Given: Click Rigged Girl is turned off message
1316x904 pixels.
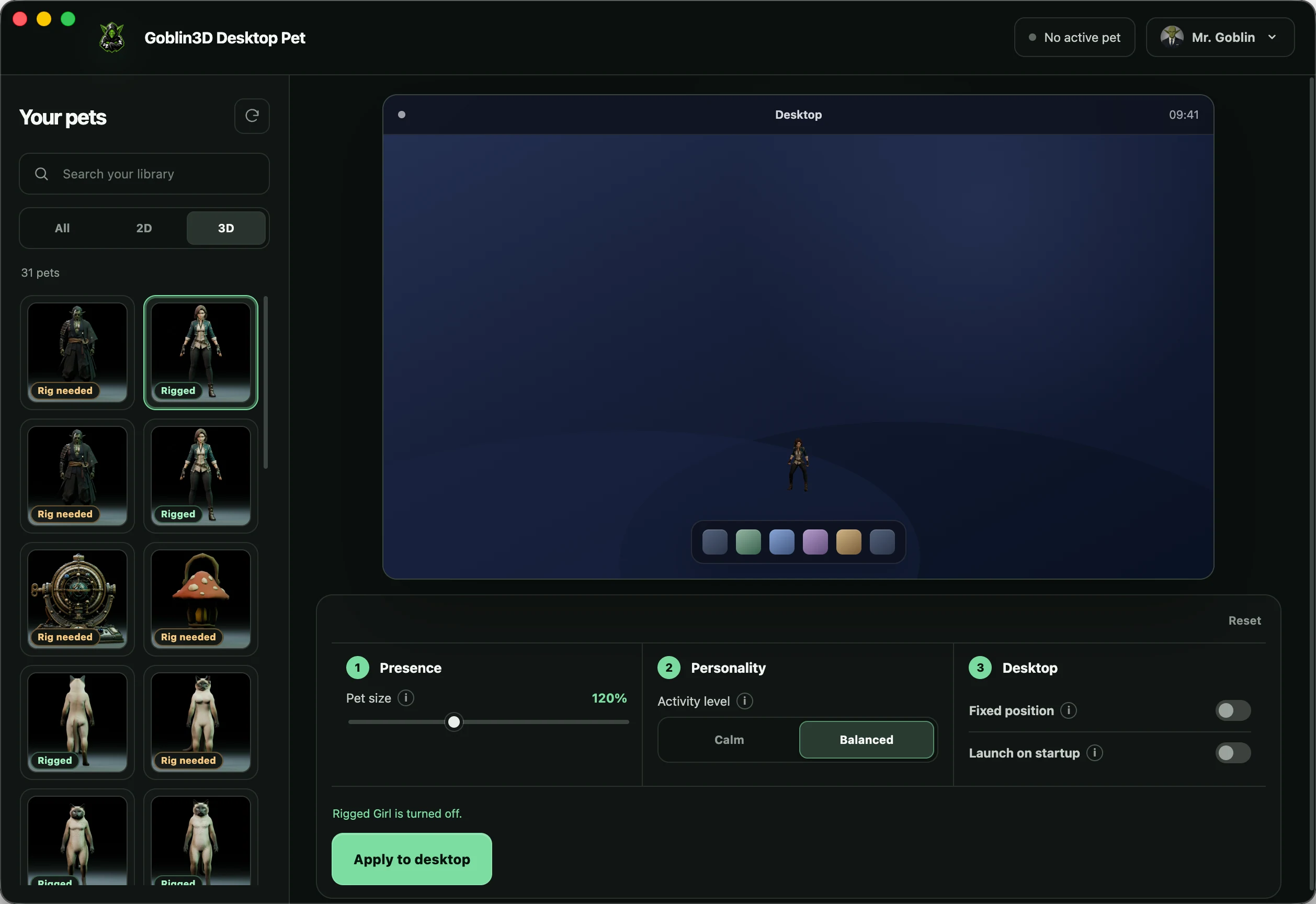Looking at the screenshot, I should [397, 813].
